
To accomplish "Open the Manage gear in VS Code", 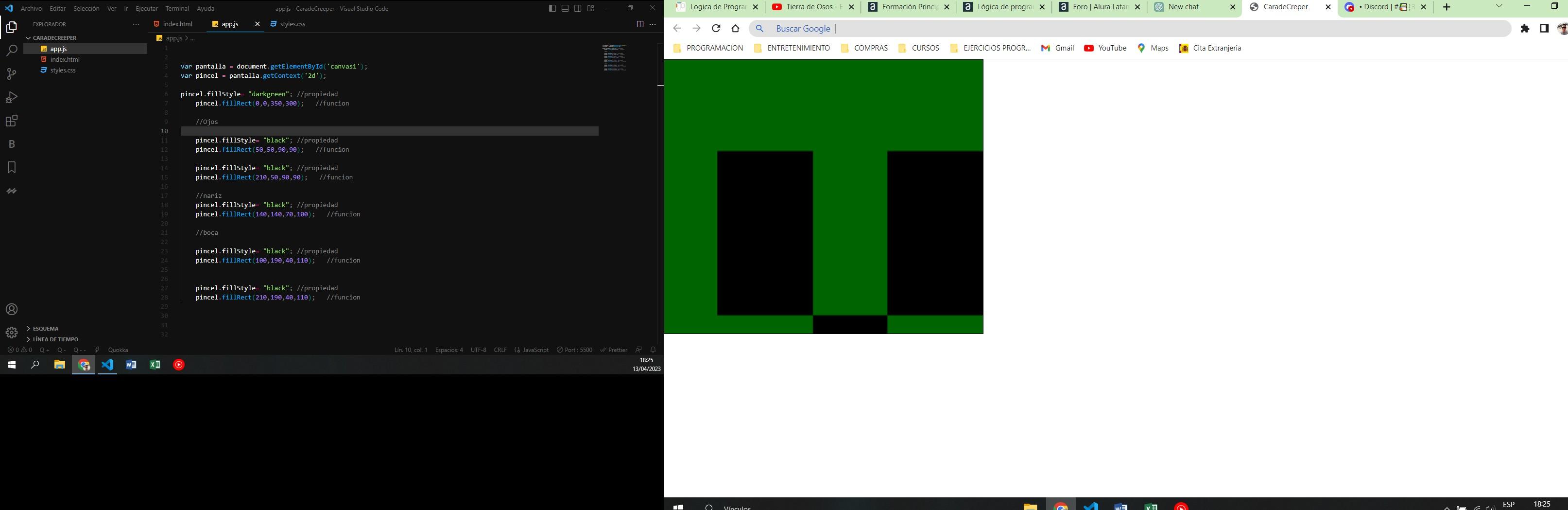I will 12,333.
